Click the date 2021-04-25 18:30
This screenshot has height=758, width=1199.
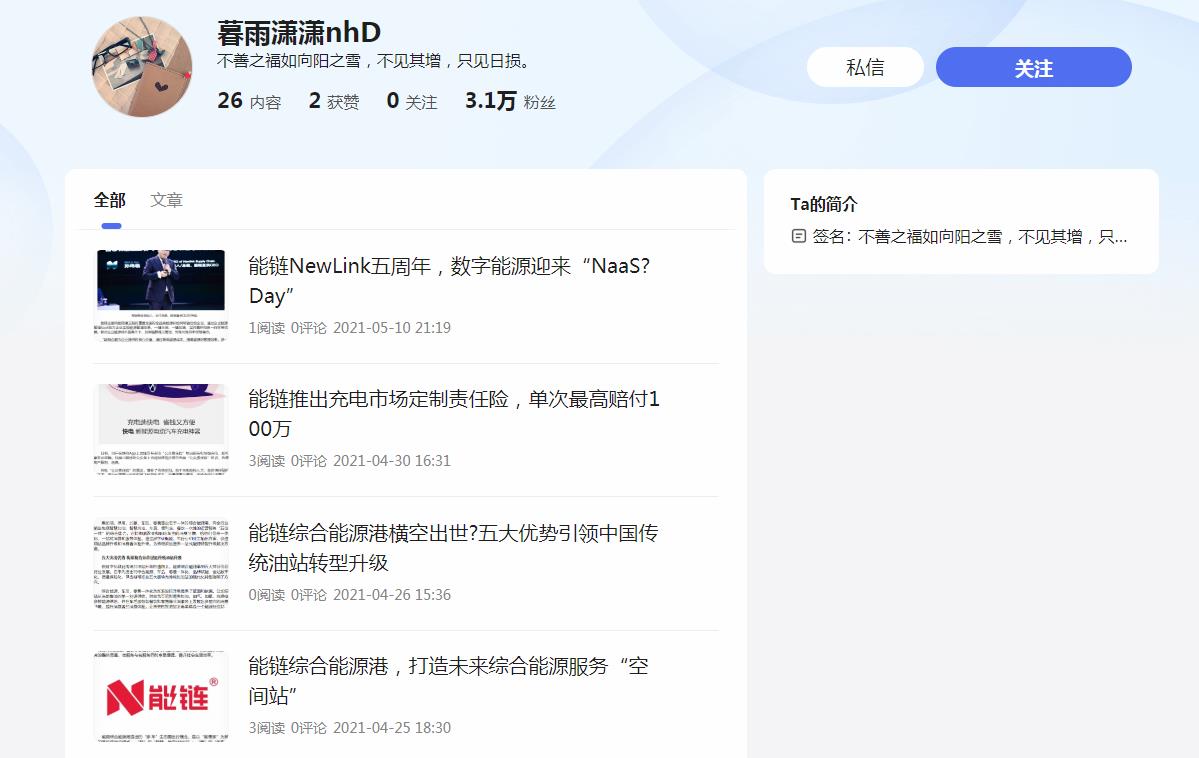coord(392,728)
